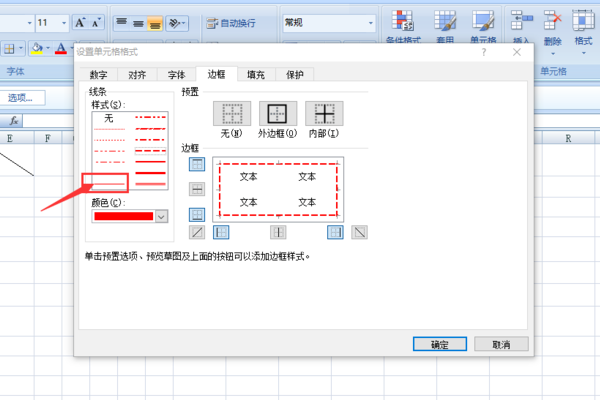600x400 pixels.
Task: Choose the 无 line style
Action: point(109,118)
